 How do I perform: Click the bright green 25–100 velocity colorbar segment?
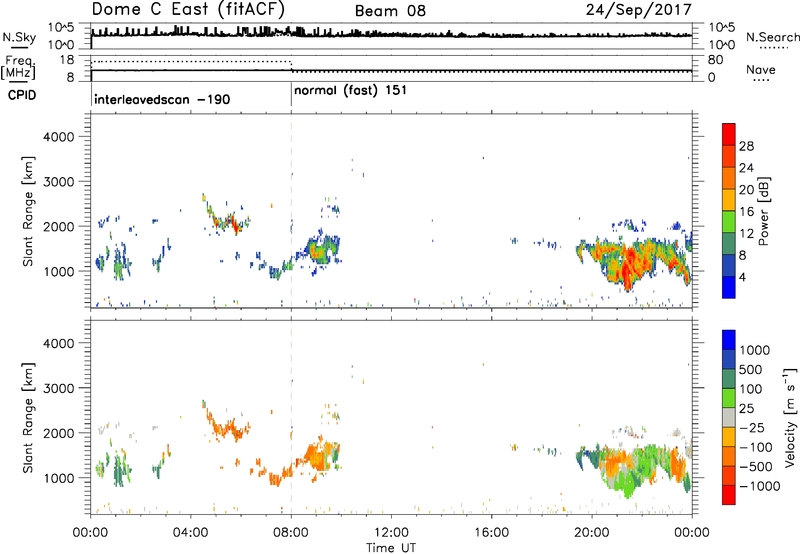point(729,398)
